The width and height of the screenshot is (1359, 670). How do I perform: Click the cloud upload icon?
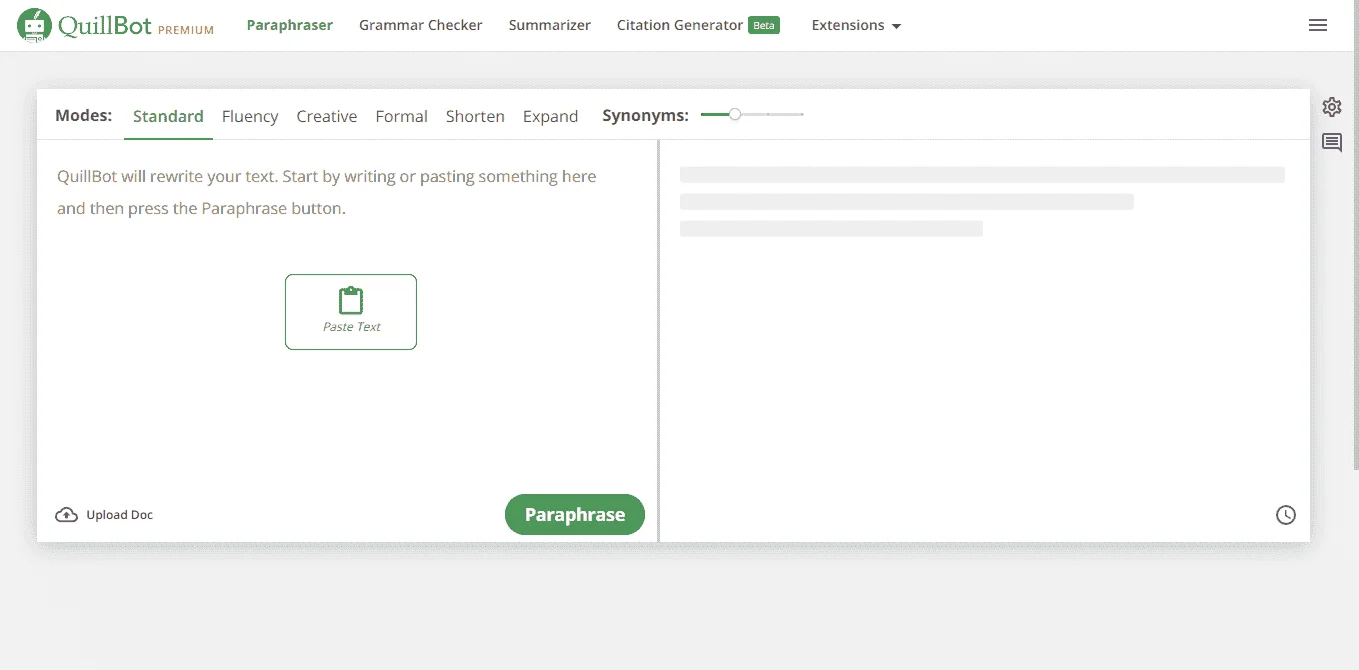pyautogui.click(x=66, y=515)
